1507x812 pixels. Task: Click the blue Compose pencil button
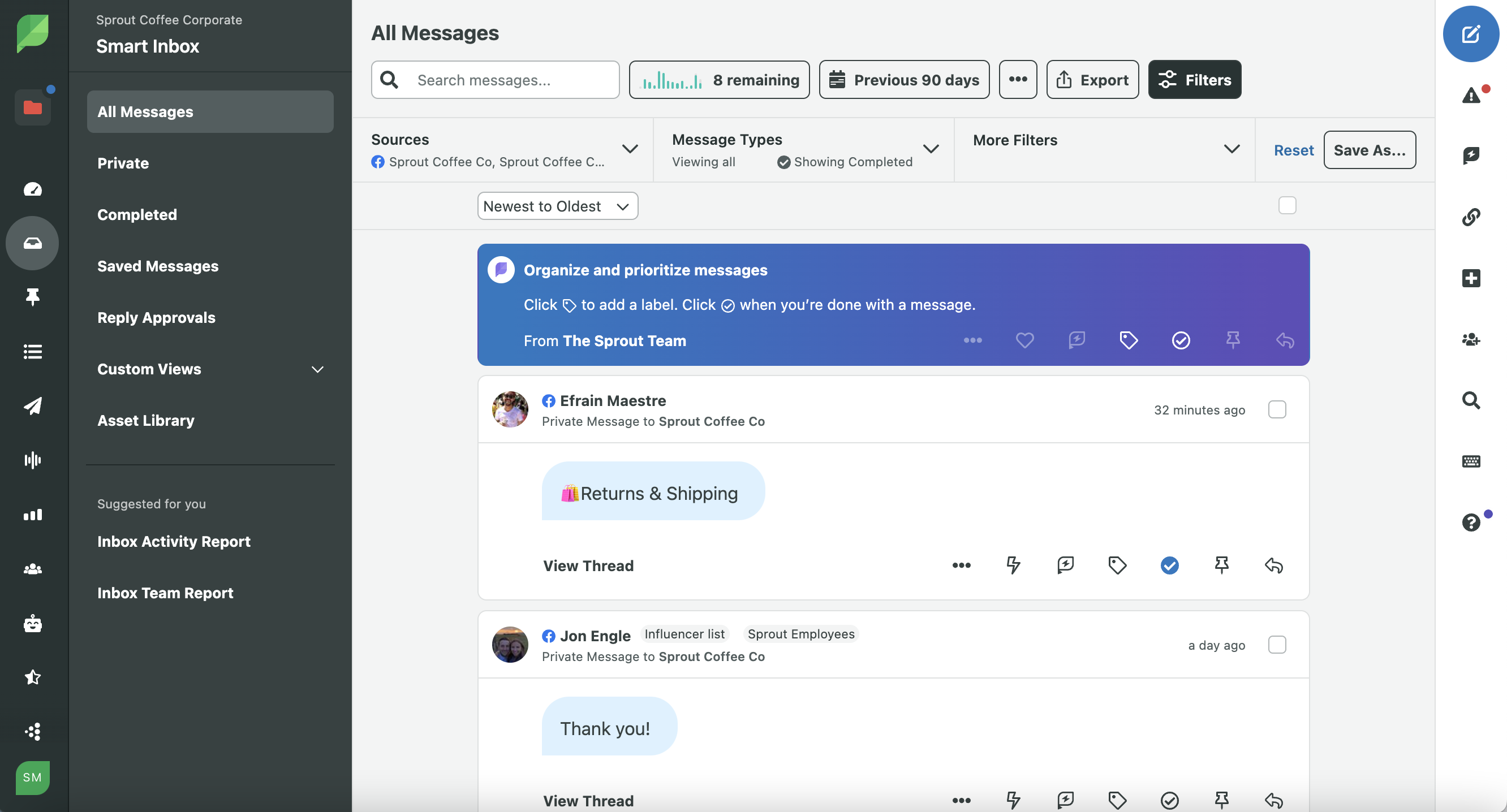tap(1471, 33)
